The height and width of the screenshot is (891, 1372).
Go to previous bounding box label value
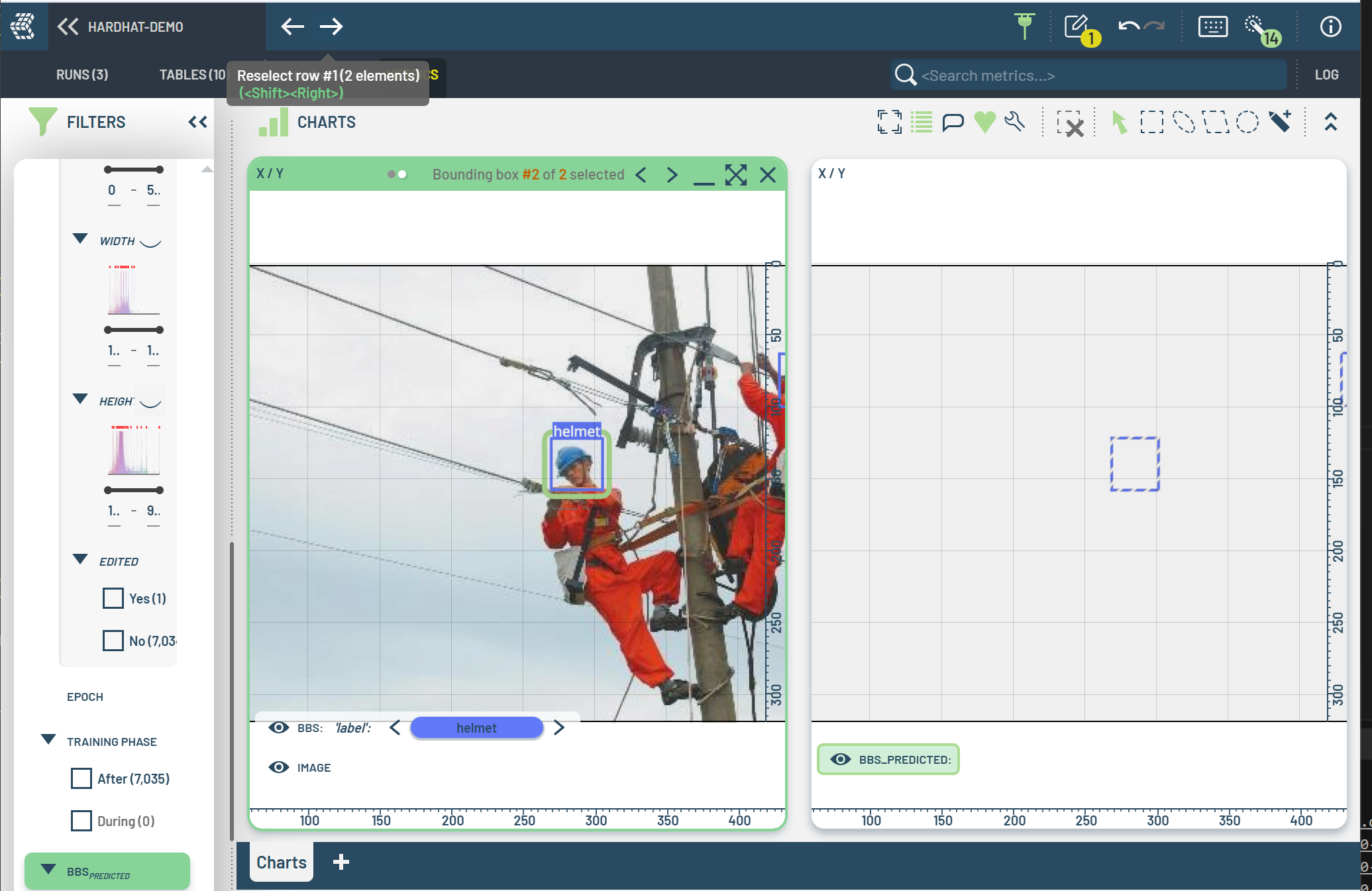point(395,728)
